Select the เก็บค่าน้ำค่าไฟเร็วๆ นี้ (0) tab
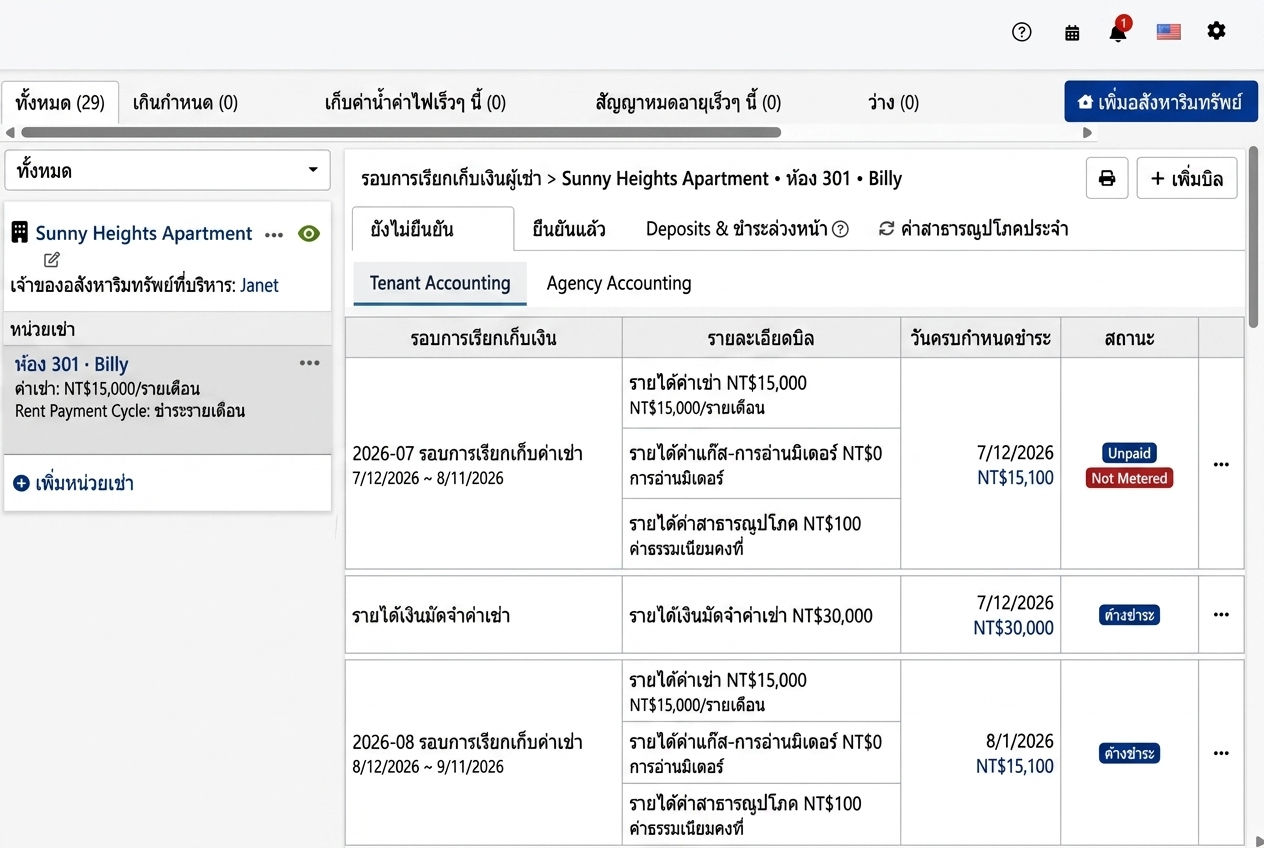Screen dimensions: 1264x848 [415, 102]
